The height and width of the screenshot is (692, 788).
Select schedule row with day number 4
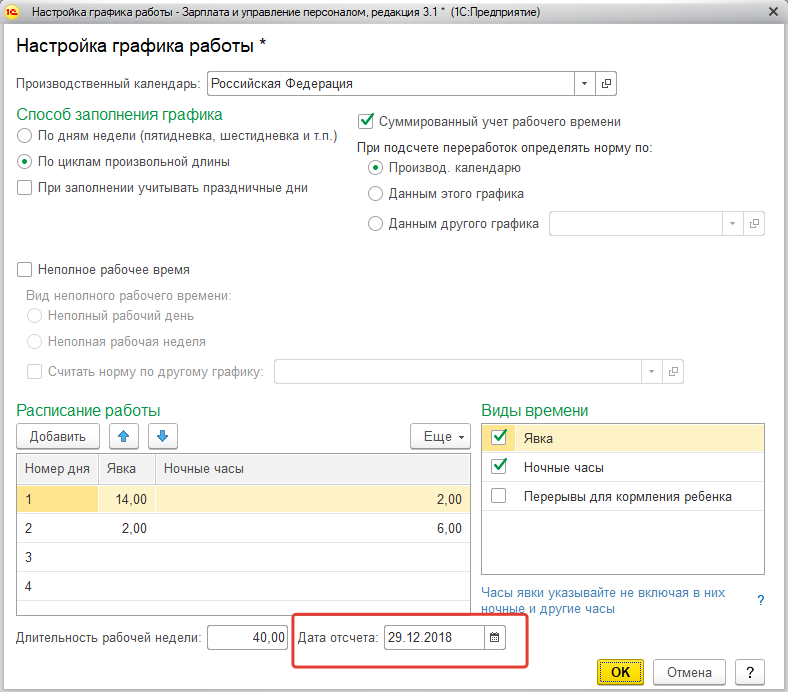tap(243, 586)
